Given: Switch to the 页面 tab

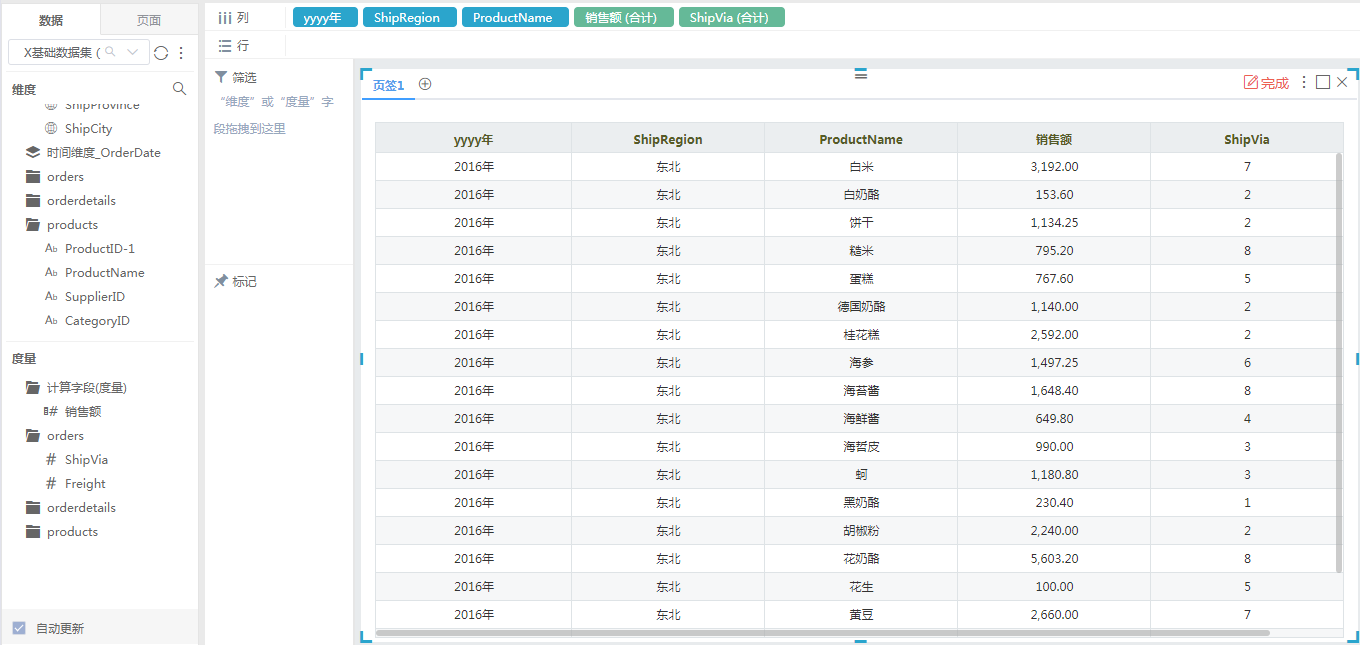Looking at the screenshot, I should click(149, 20).
